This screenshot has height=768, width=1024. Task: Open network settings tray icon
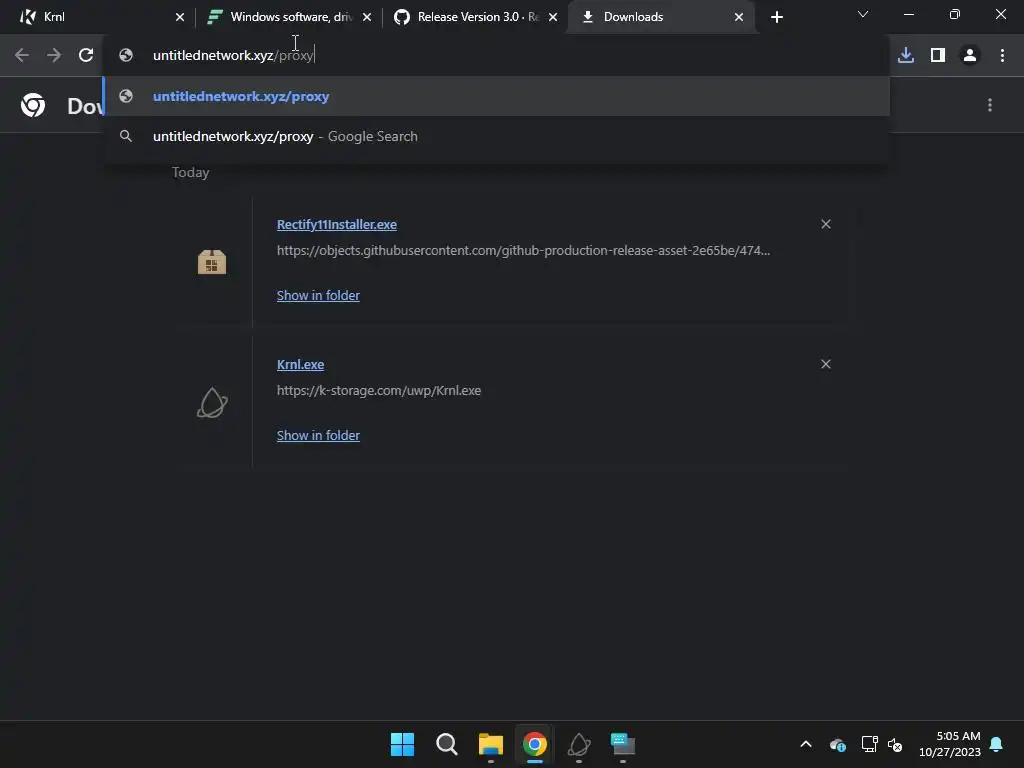coord(869,744)
